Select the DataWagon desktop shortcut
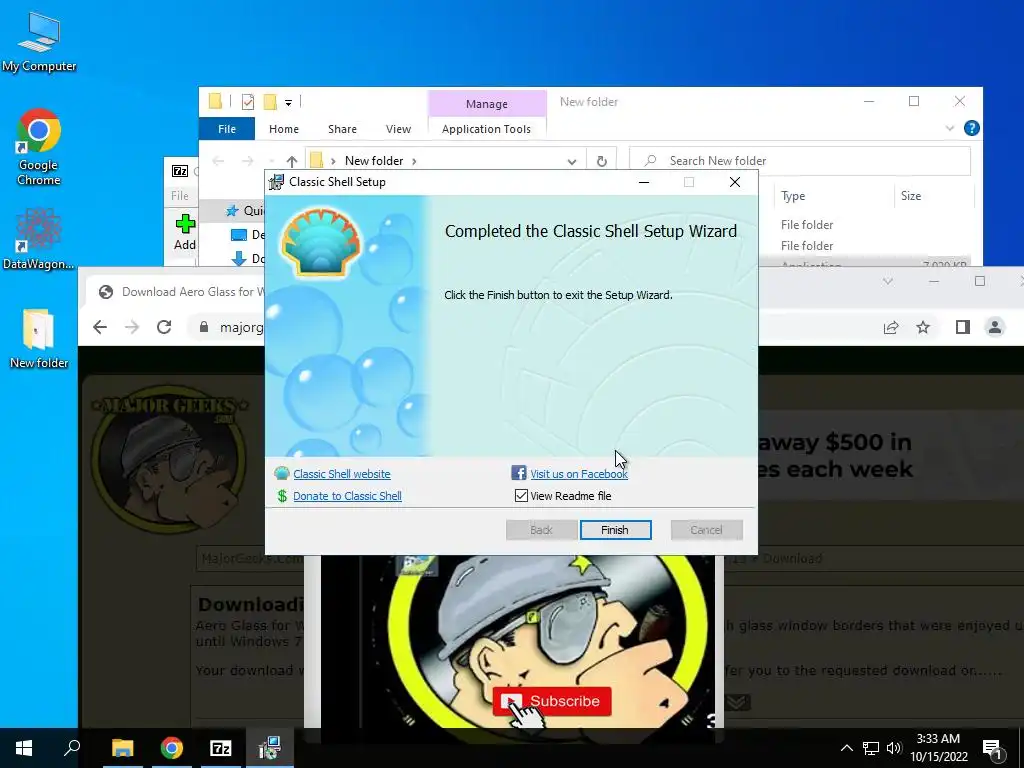The height and width of the screenshot is (768, 1024). click(39, 239)
